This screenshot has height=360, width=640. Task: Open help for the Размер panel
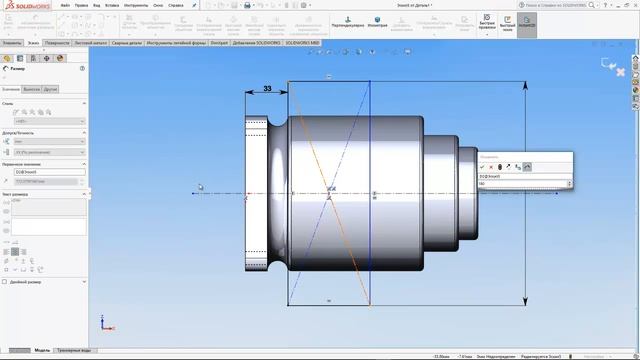82,69
